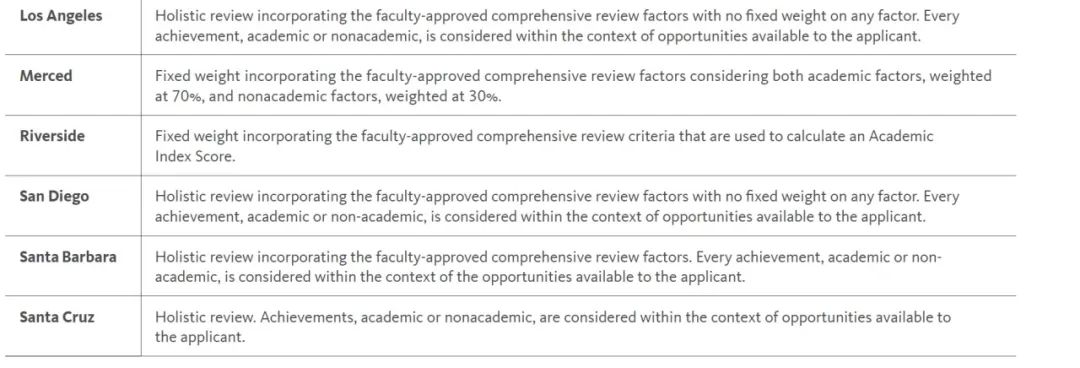Viewport: 1080px width, 368px height.
Task: Click the San Diego holistic review description
Action: tap(557, 207)
